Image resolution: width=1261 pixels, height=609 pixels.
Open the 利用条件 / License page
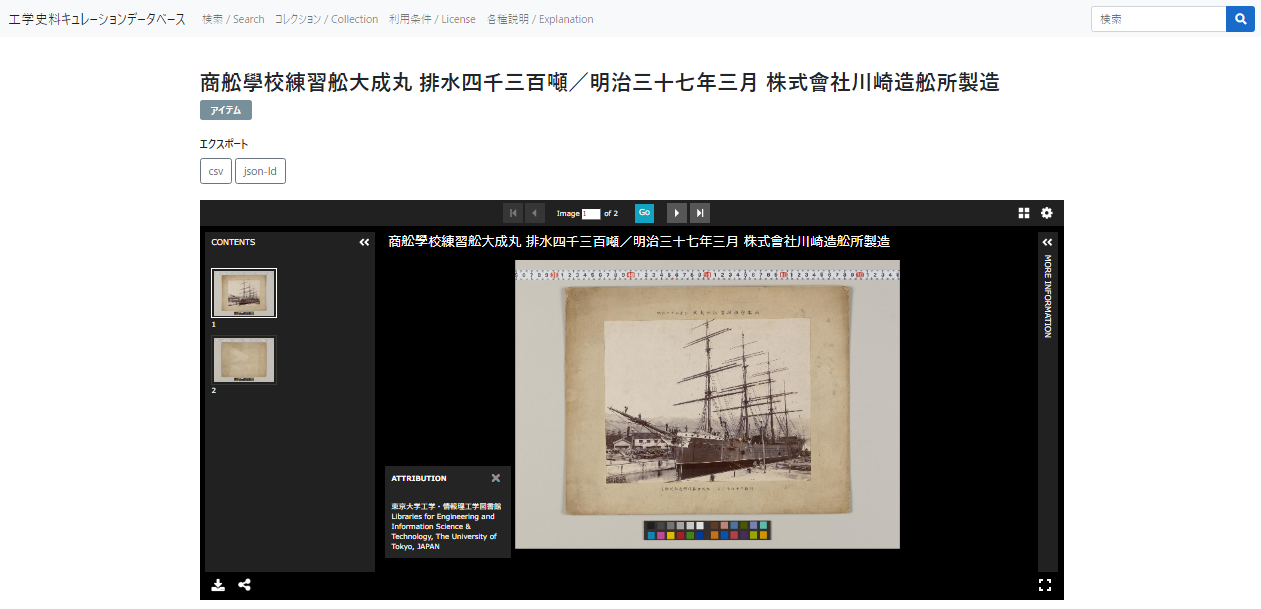pos(432,19)
